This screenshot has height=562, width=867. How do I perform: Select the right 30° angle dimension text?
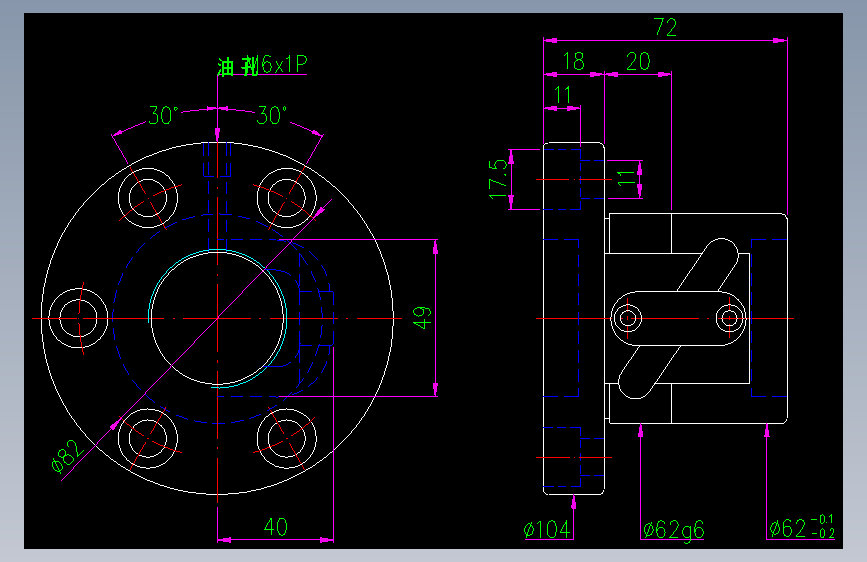pyautogui.click(x=271, y=116)
